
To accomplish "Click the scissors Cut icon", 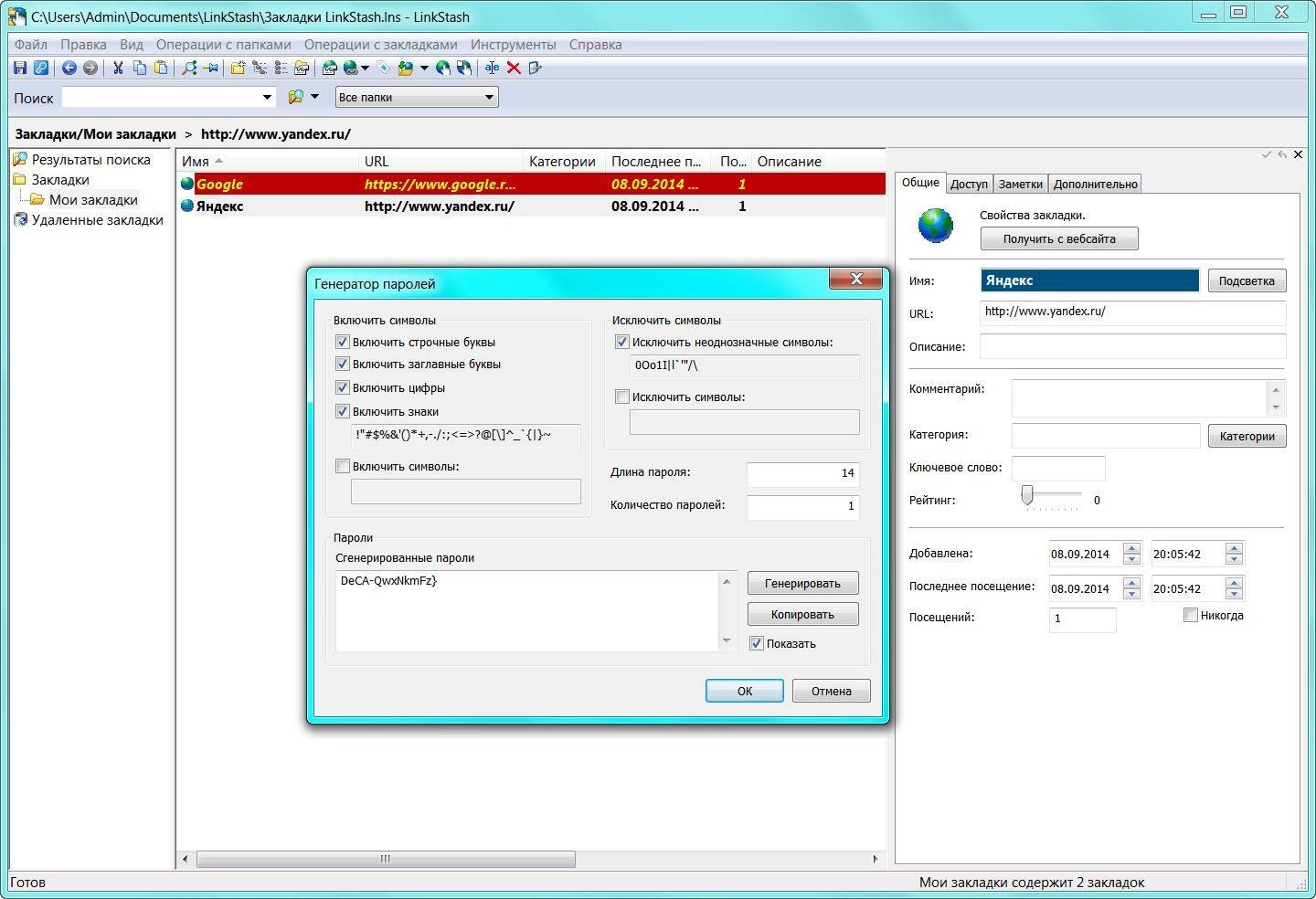I will [118, 68].
